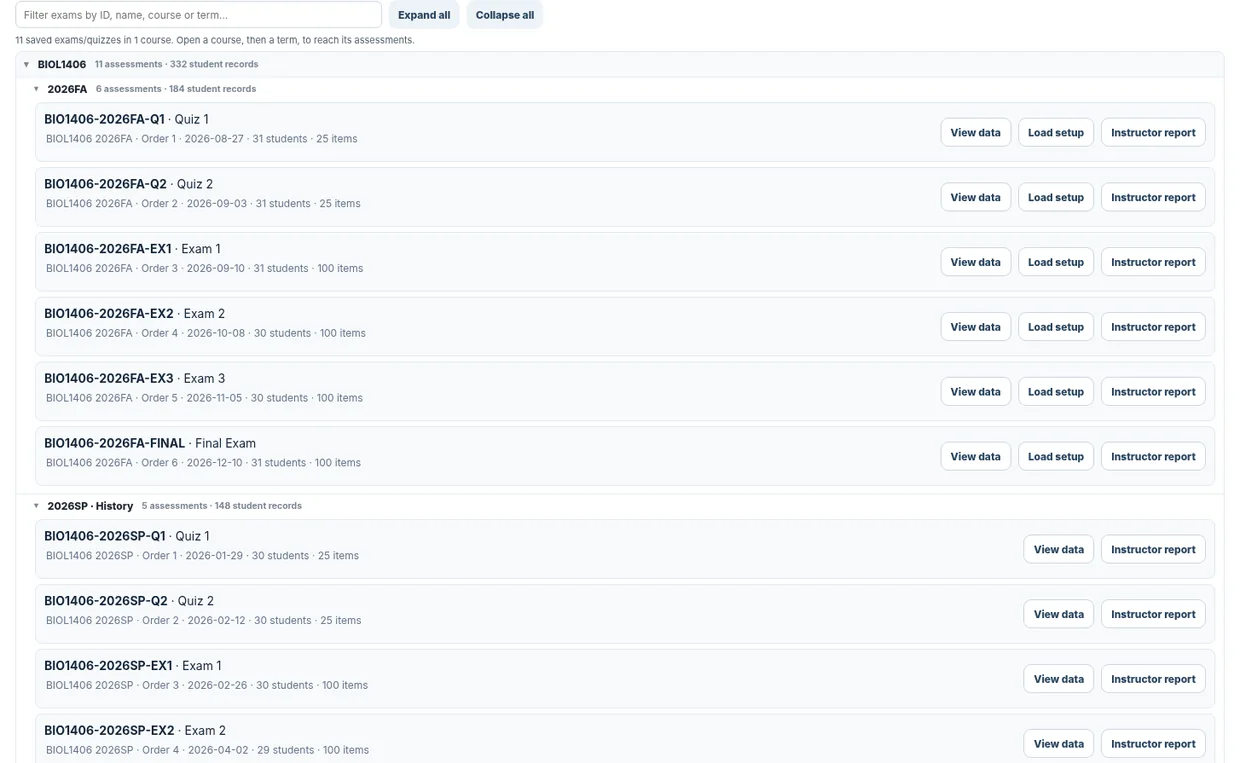Load setup for BIO1406-2026FA-EX2

point(1056,327)
